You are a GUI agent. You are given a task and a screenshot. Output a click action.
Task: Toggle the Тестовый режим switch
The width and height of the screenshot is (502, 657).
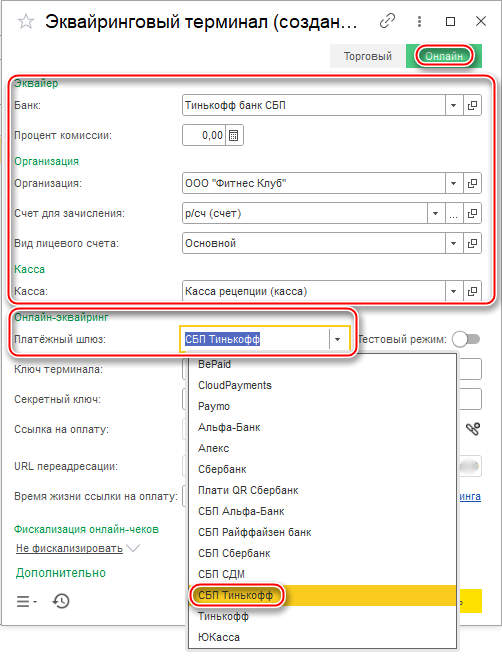(x=466, y=339)
